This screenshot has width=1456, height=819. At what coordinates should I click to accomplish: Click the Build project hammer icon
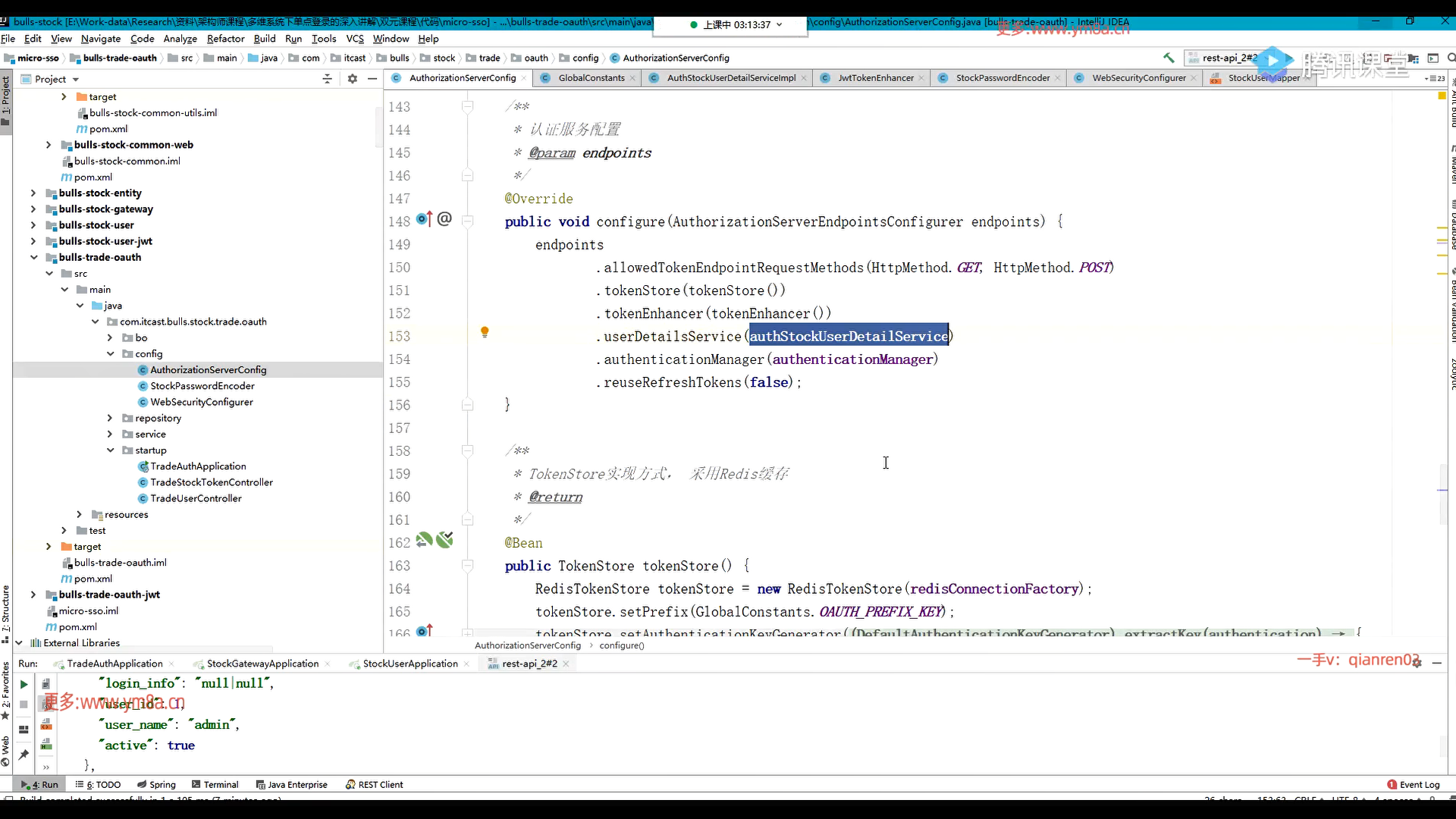pos(1169,58)
